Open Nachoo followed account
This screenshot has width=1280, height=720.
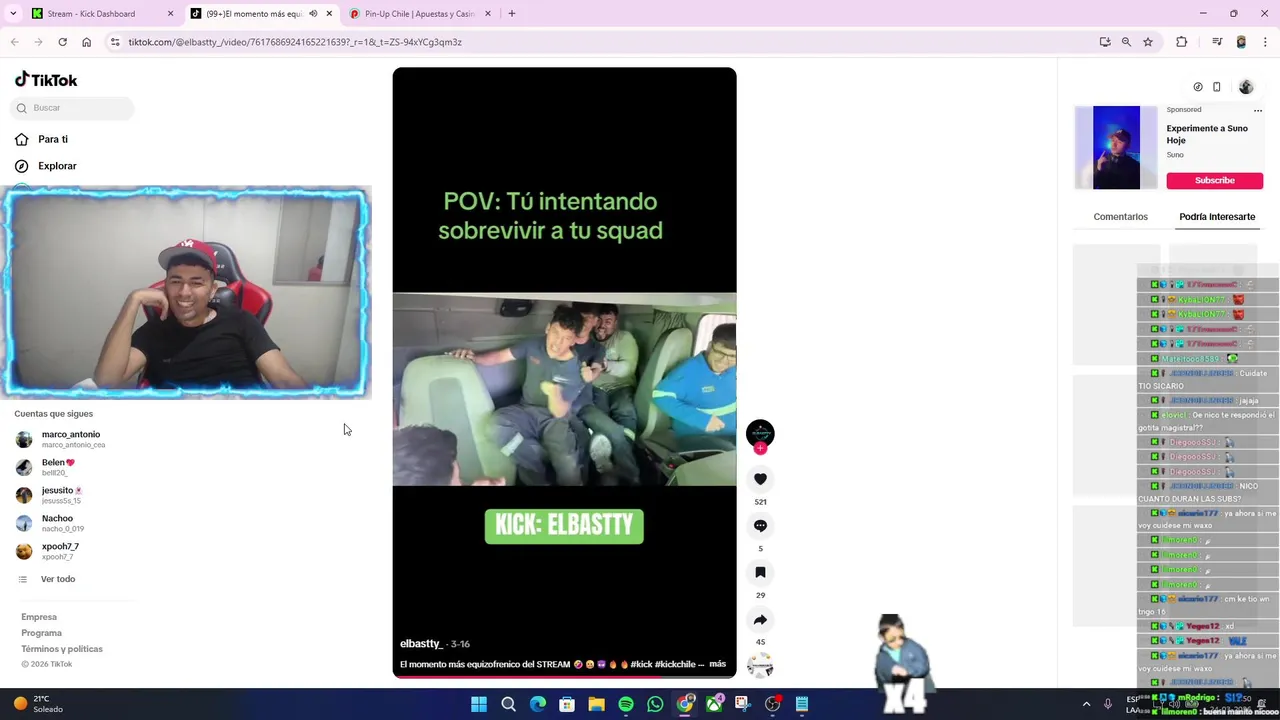click(x=50, y=523)
